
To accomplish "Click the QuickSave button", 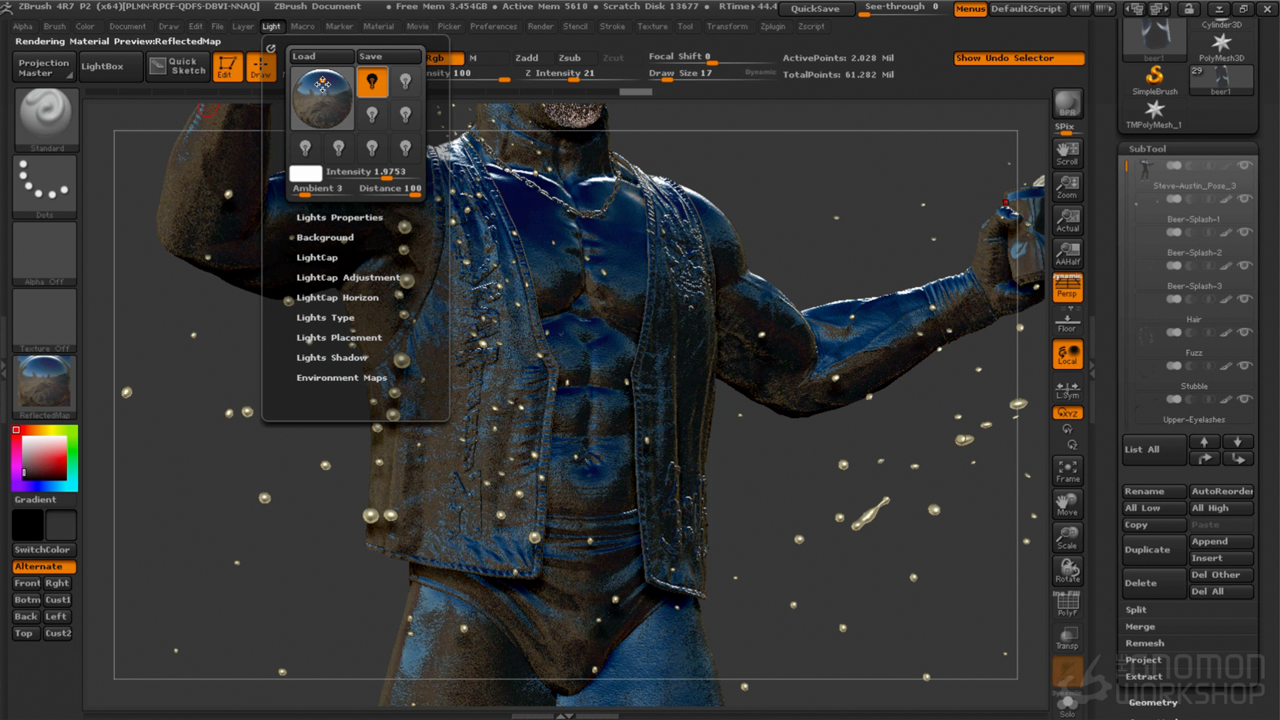I will coord(815,9).
